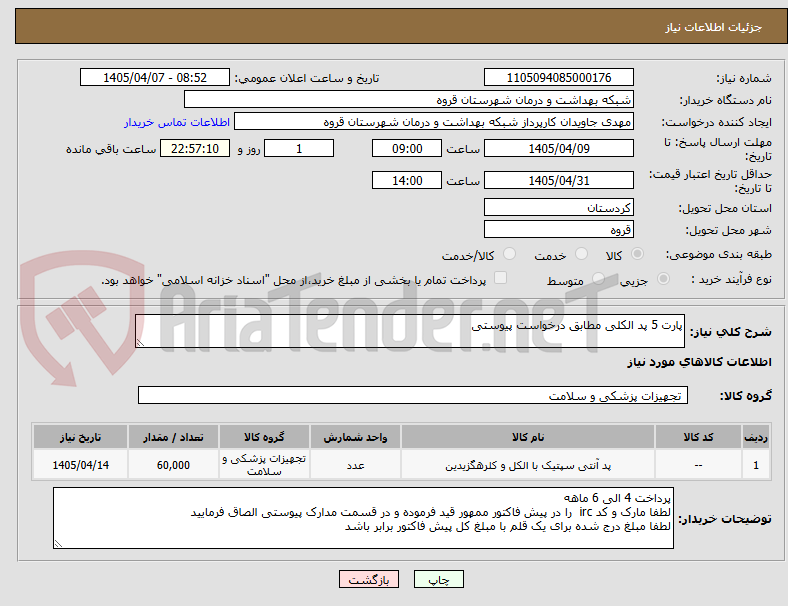Click the شرح کلی نیاز description textarea
Screen dimensions: 788x606
[x=410, y=331]
